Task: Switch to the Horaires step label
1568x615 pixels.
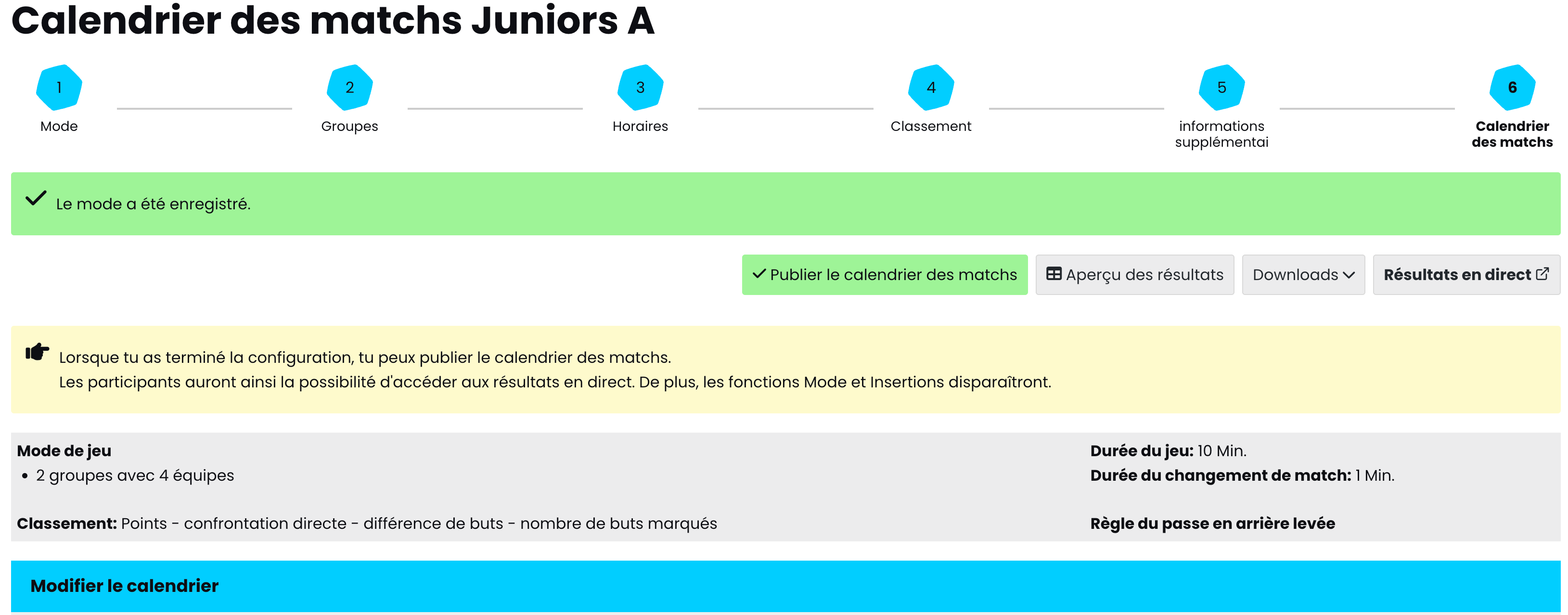Action: coord(640,127)
